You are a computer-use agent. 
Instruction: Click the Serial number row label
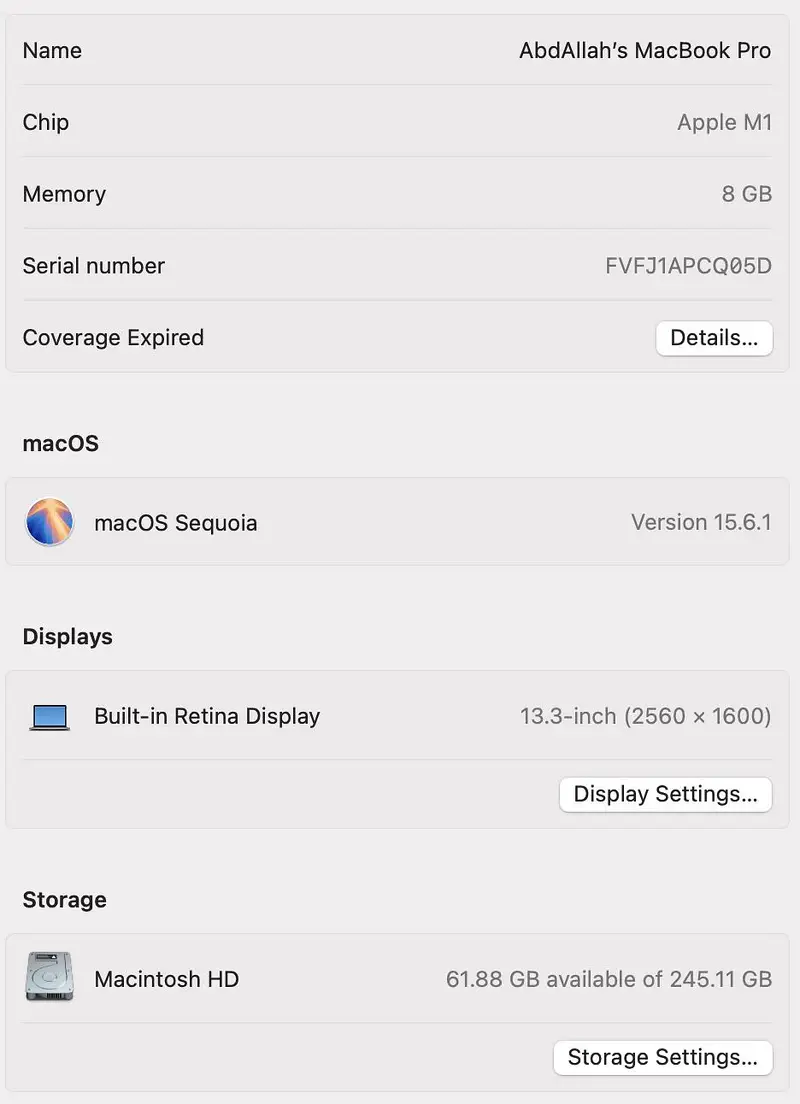click(93, 266)
